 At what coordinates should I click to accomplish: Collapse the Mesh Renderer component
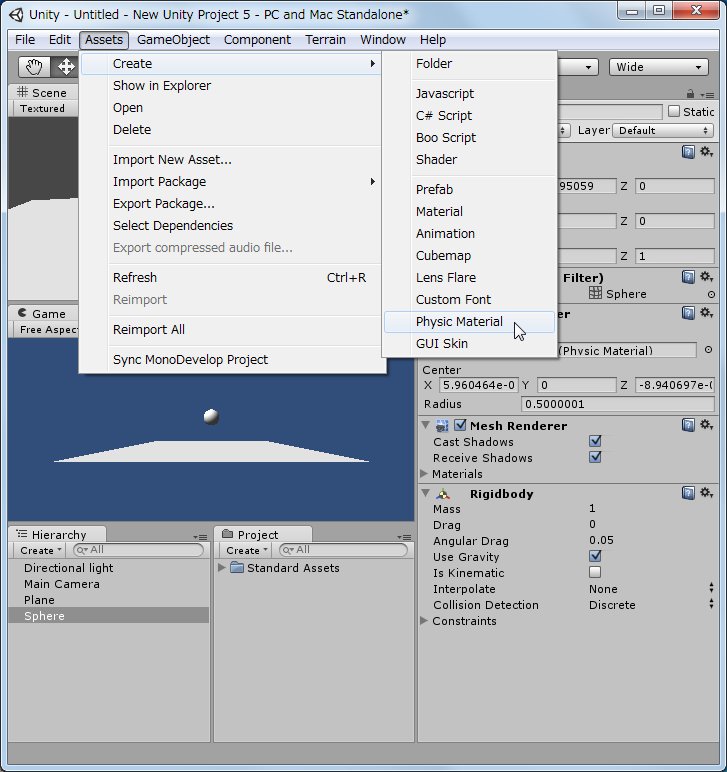click(426, 425)
